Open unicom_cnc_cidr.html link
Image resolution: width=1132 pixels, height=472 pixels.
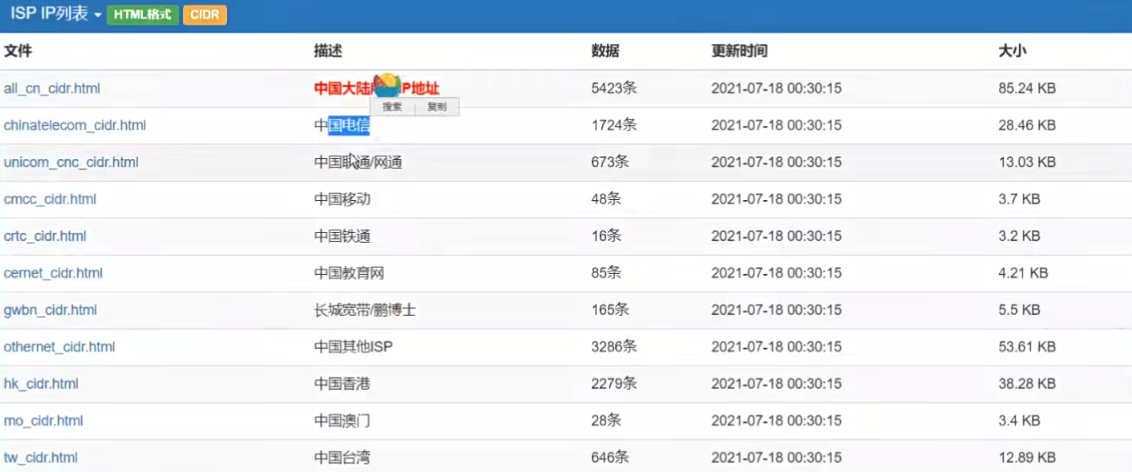(x=71, y=162)
